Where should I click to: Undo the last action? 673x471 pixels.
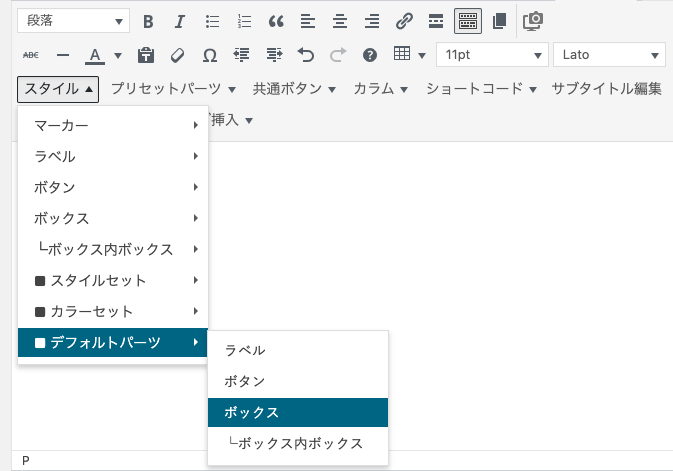[306, 55]
